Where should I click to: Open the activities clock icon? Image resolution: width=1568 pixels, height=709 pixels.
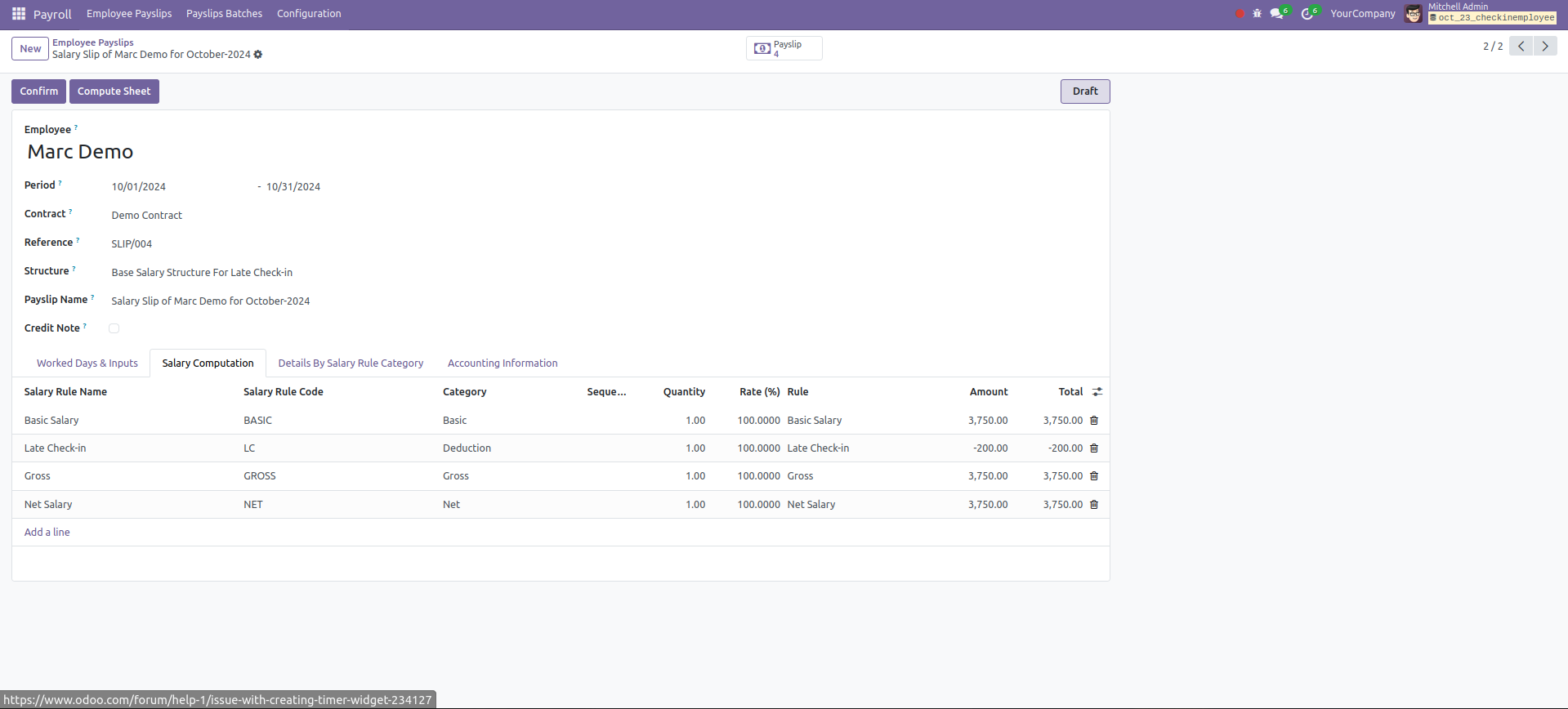coord(1307,14)
